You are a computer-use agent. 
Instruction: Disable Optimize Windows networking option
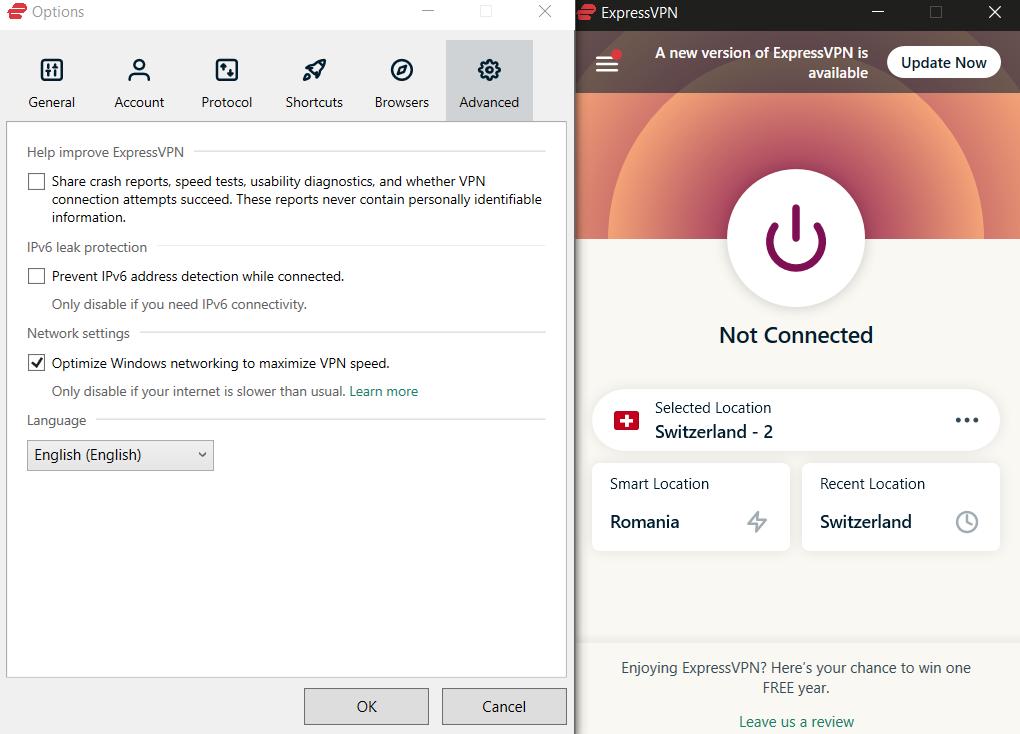(x=36, y=362)
